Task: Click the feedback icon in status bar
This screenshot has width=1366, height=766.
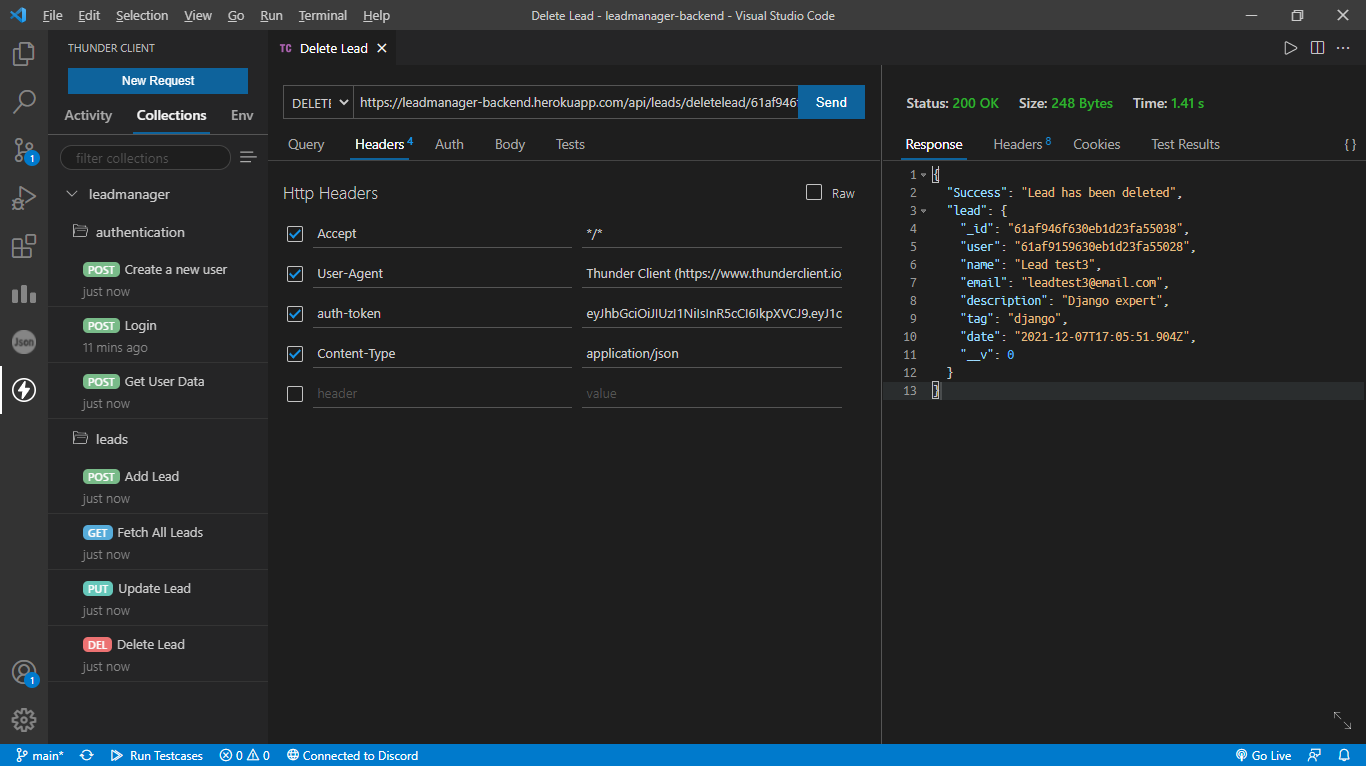Action: click(x=1315, y=756)
